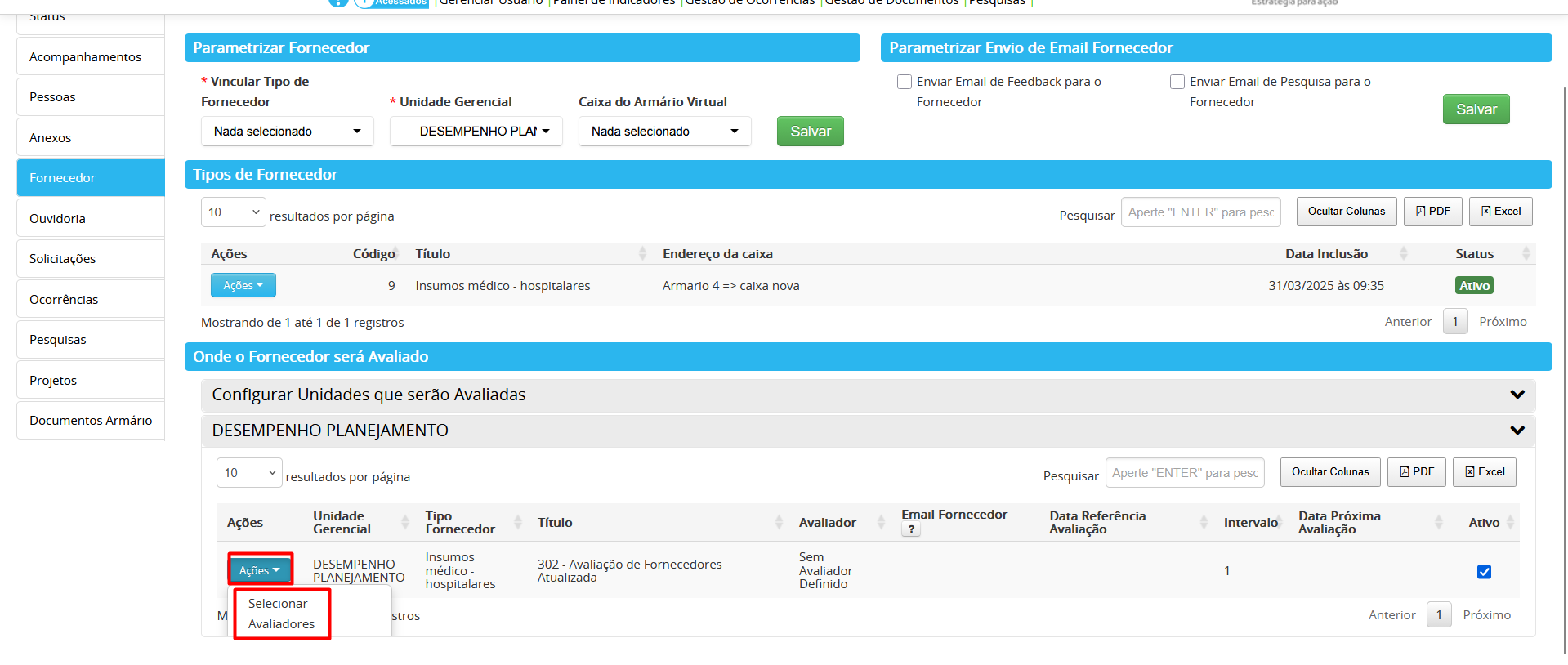The image size is (1568, 665).
Task: Open the Caixa do Armário Virtual dropdown
Action: pyautogui.click(x=664, y=132)
